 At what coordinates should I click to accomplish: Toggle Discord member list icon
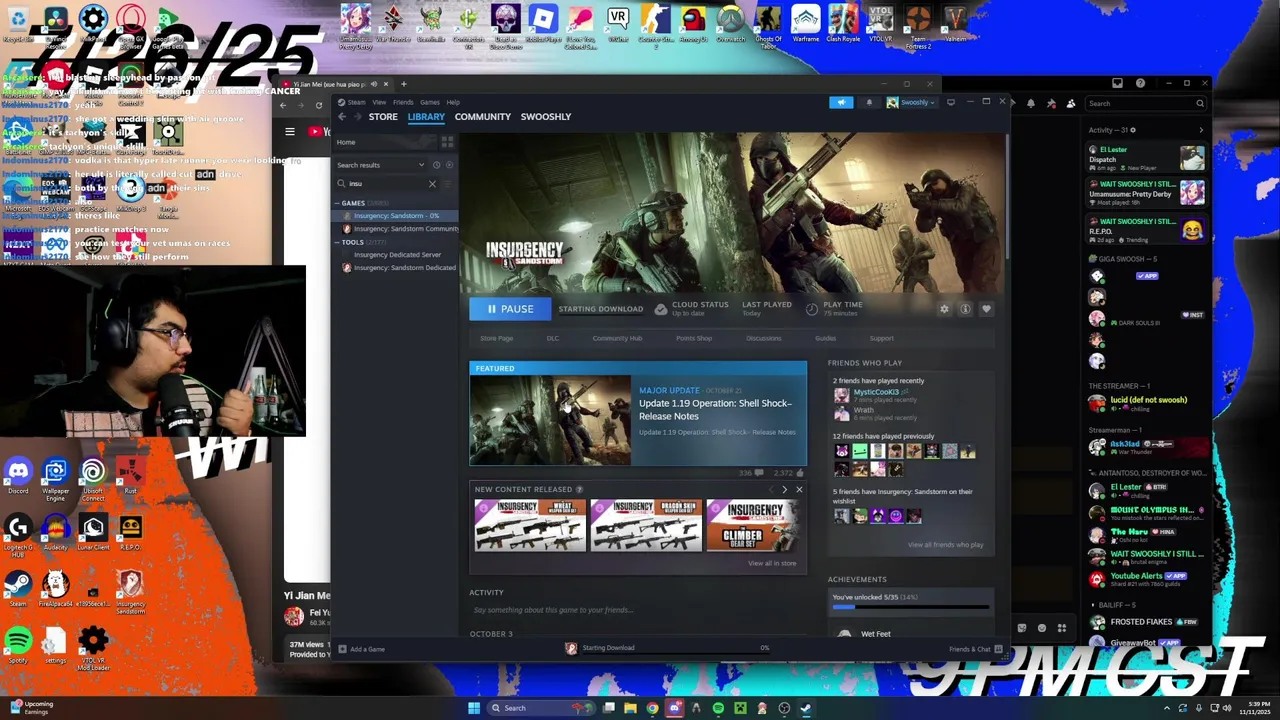pos(1071,103)
